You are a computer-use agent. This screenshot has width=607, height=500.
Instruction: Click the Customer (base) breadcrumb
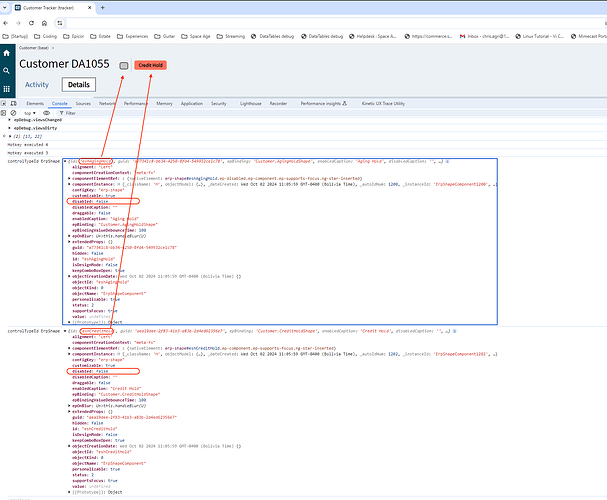pyautogui.click(x=34, y=48)
